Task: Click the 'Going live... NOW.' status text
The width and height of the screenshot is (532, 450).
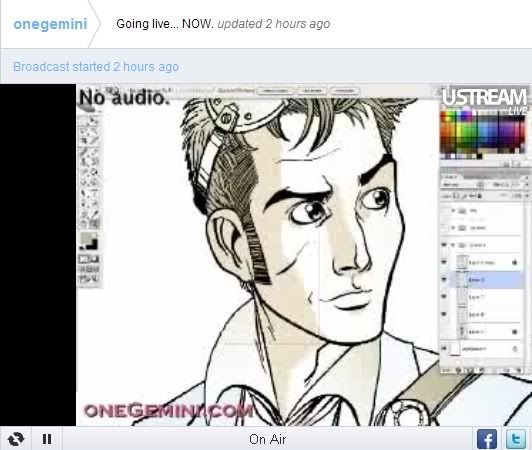Action: pos(165,24)
